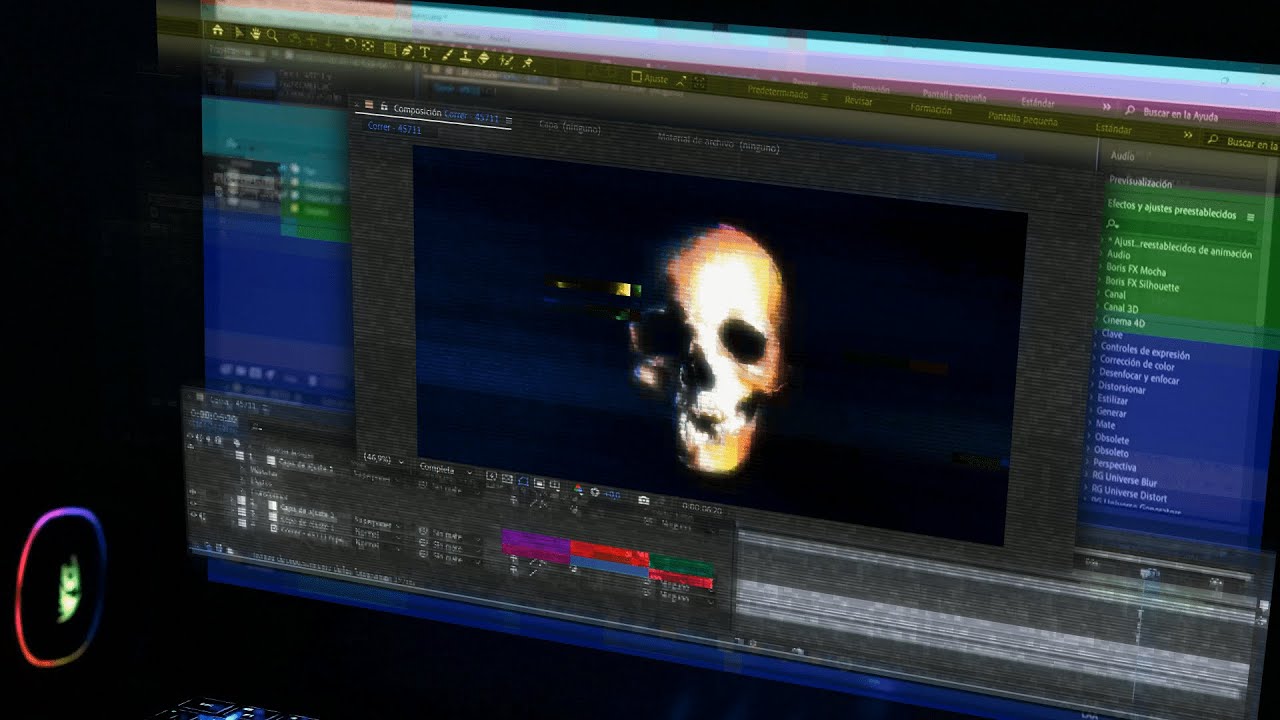Select the Selection arrow tool
The width and height of the screenshot is (1280, 720).
(x=239, y=32)
